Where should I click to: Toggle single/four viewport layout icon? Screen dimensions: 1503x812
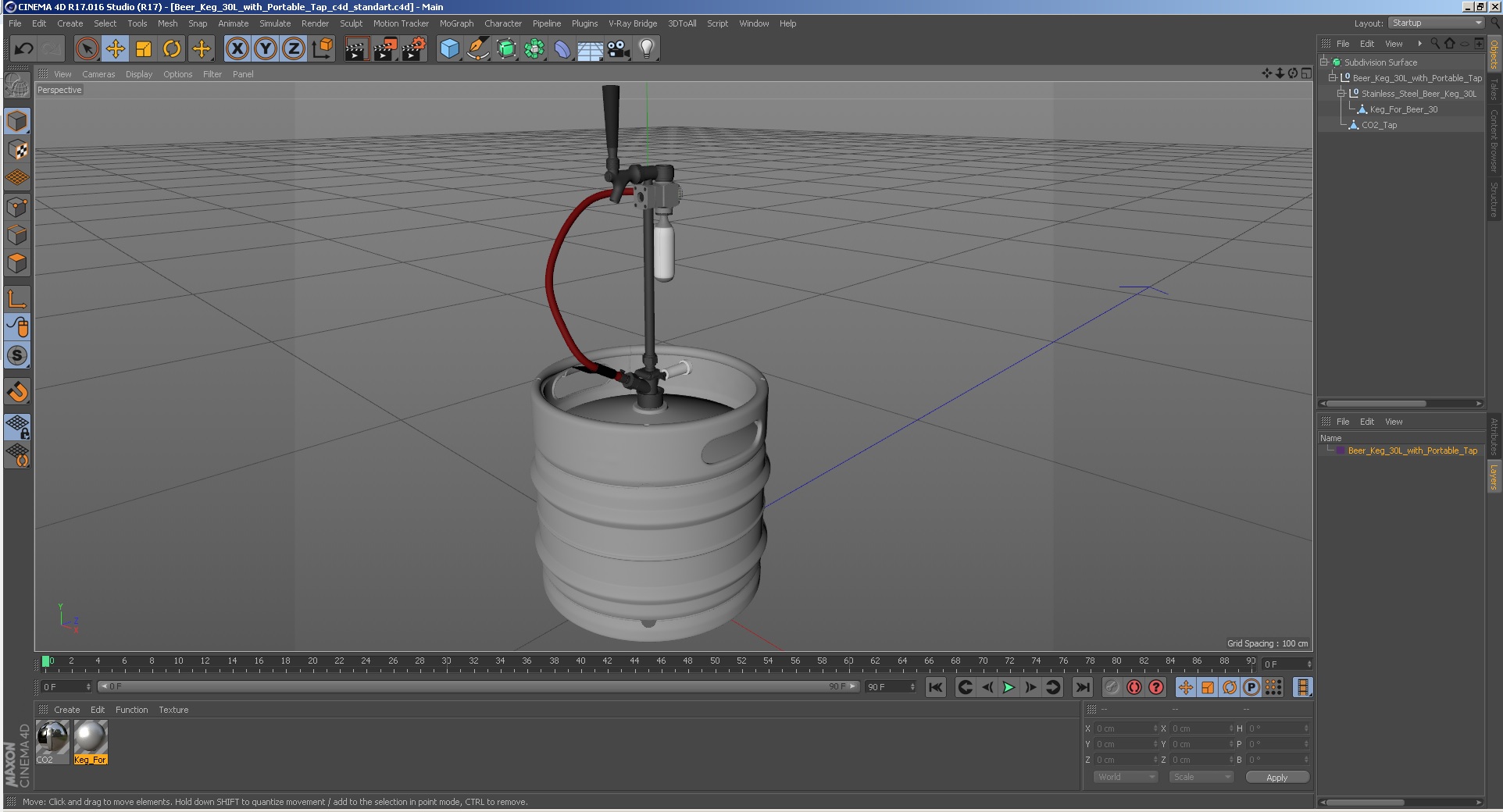(1306, 73)
